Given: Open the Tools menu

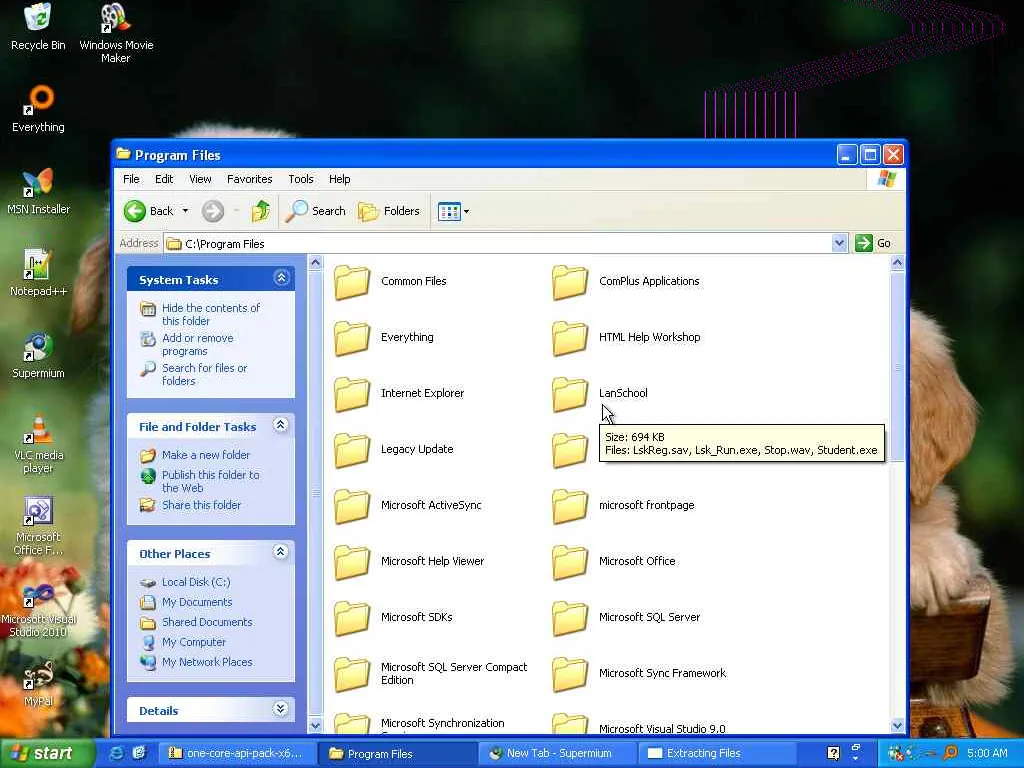Looking at the screenshot, I should [x=300, y=179].
